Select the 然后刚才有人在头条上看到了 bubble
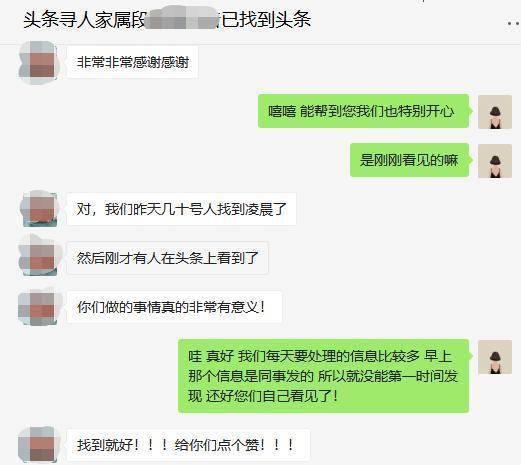The image size is (521, 465). (x=167, y=258)
